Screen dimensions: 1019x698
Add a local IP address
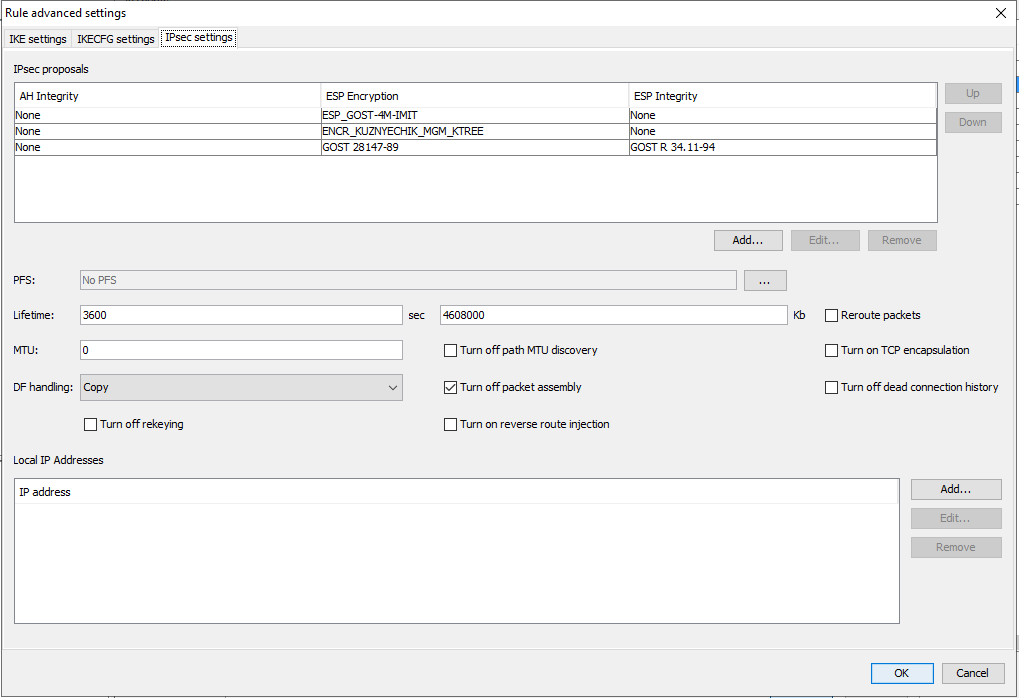pyautogui.click(x=955, y=489)
